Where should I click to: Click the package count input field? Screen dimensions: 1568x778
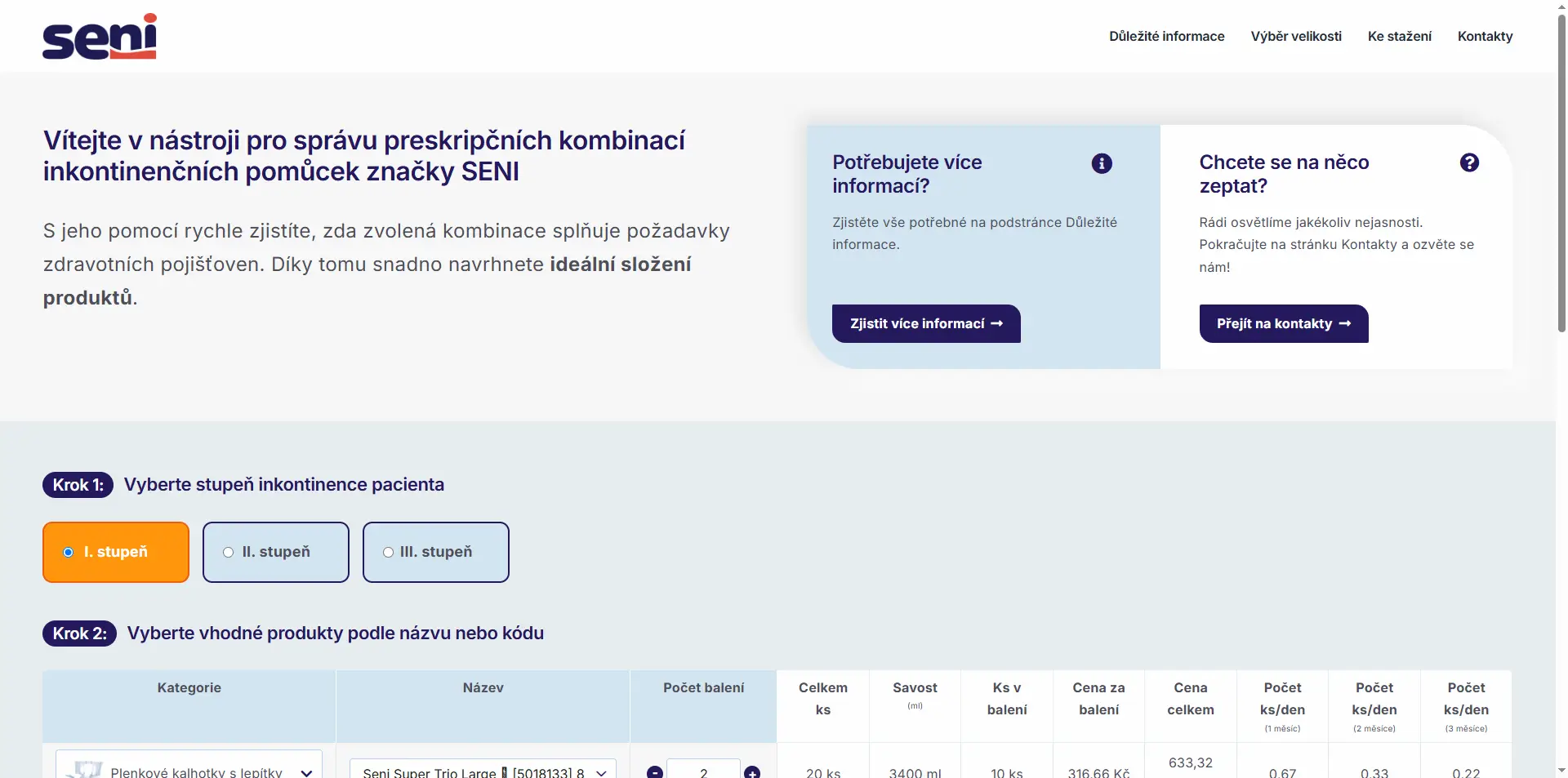coord(703,769)
